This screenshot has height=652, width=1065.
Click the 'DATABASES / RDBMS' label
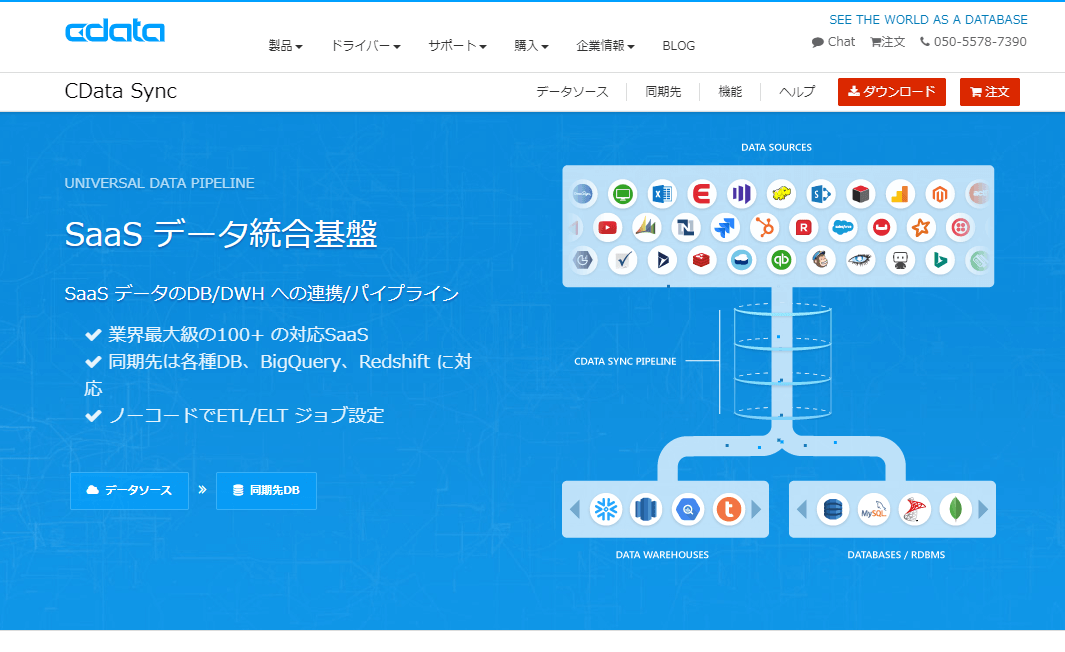(x=896, y=555)
